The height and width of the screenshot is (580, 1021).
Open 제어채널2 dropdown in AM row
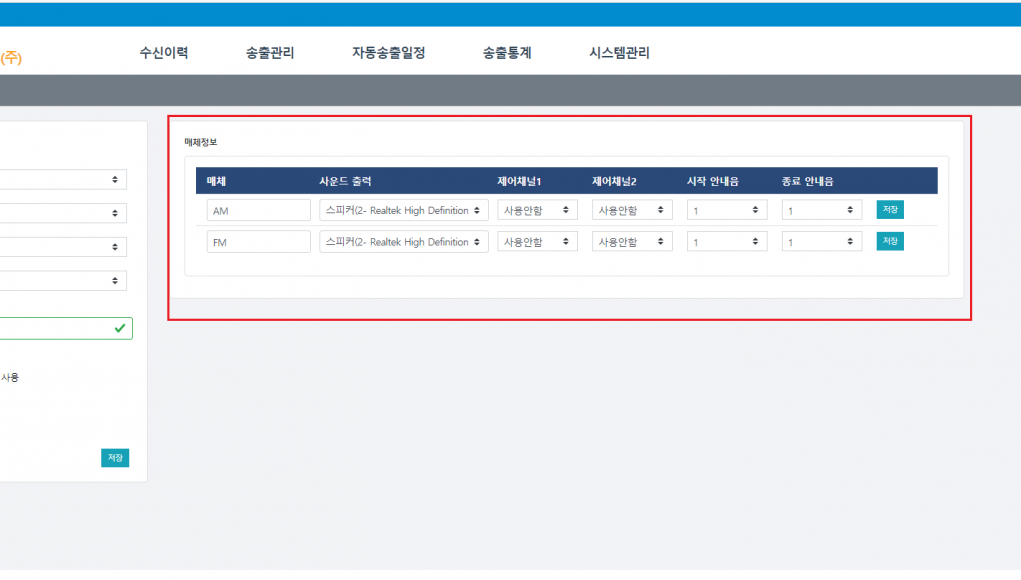point(632,210)
